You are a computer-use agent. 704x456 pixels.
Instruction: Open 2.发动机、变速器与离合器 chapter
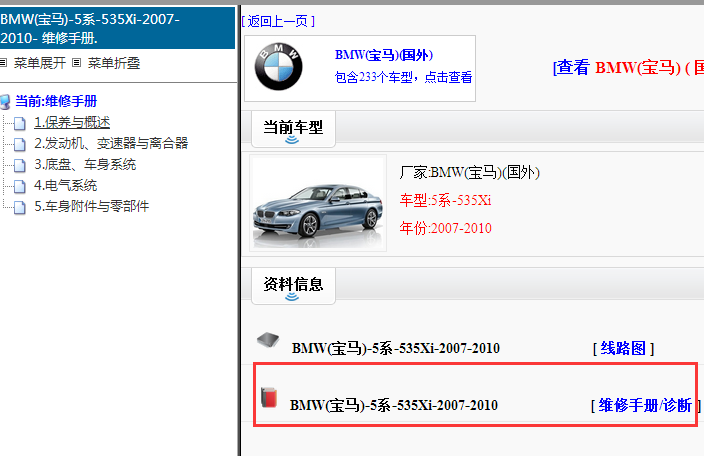(111, 144)
